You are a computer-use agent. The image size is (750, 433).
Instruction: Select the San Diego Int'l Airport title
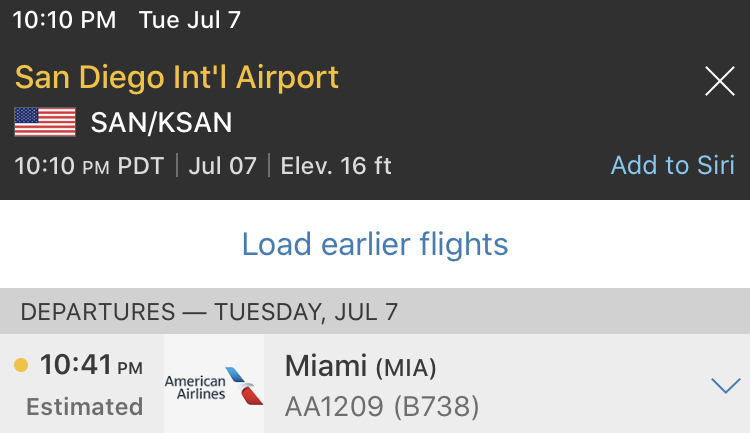[x=176, y=78]
